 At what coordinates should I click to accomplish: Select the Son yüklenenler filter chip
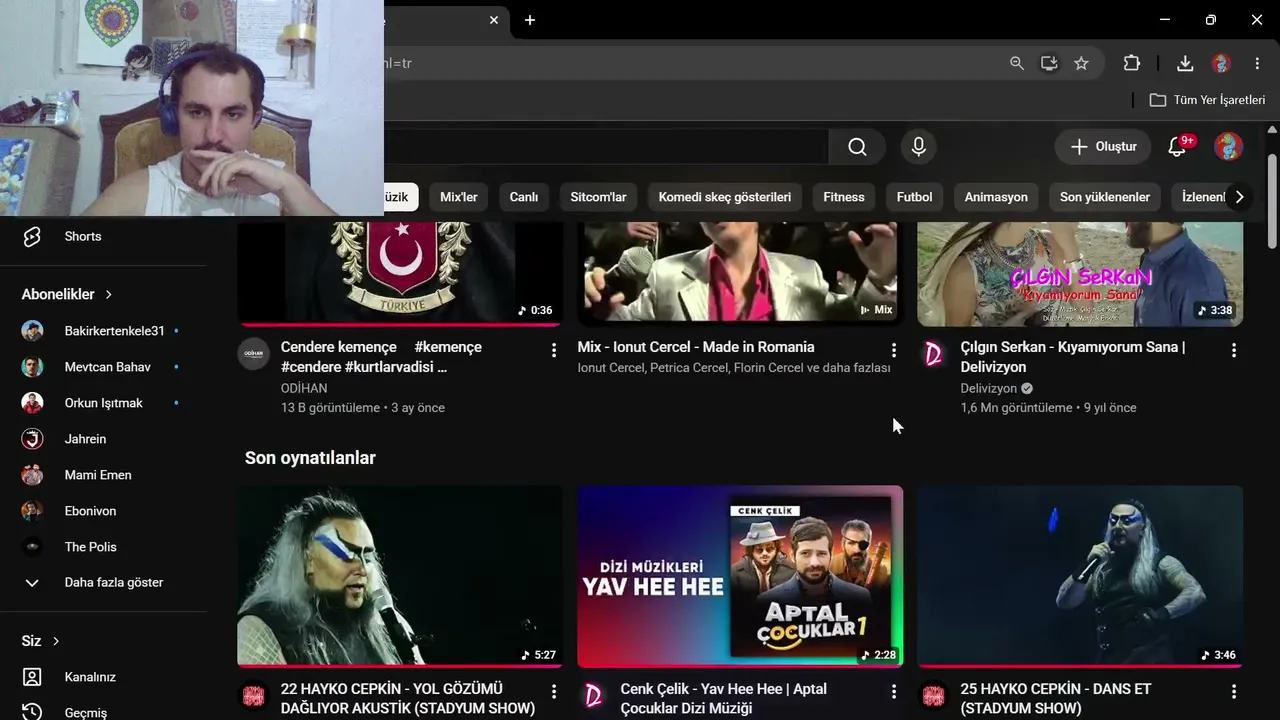1105,197
